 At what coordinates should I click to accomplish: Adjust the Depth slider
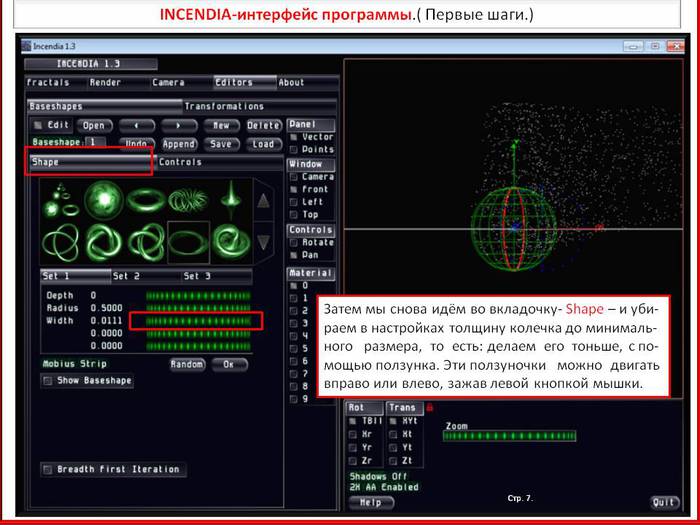click(198, 296)
